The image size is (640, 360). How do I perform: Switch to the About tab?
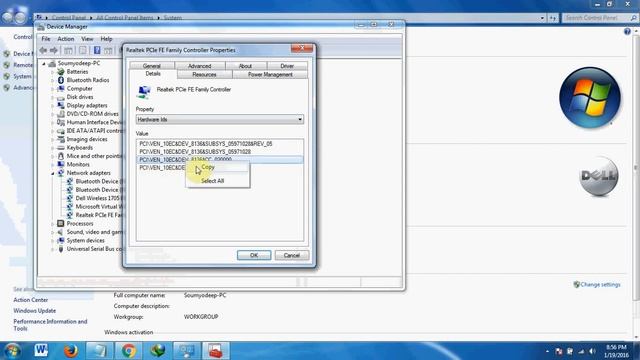click(x=245, y=66)
